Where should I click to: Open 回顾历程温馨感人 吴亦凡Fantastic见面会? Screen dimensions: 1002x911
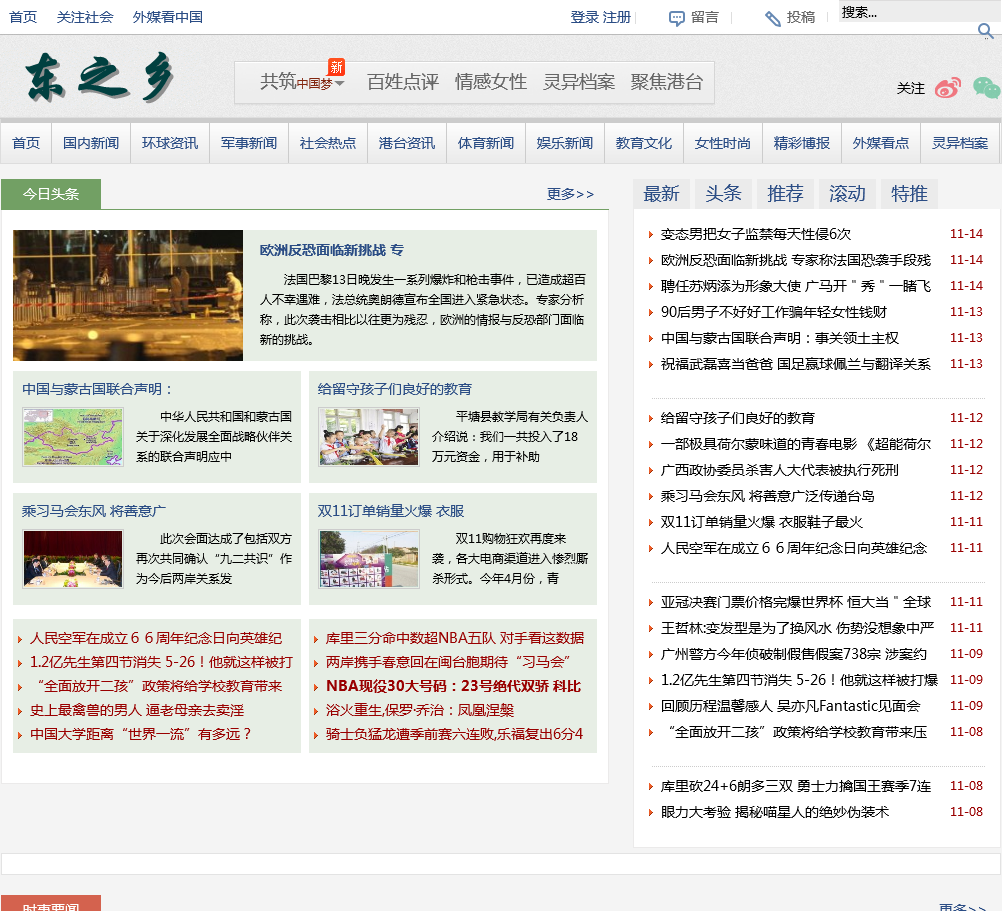[790, 707]
